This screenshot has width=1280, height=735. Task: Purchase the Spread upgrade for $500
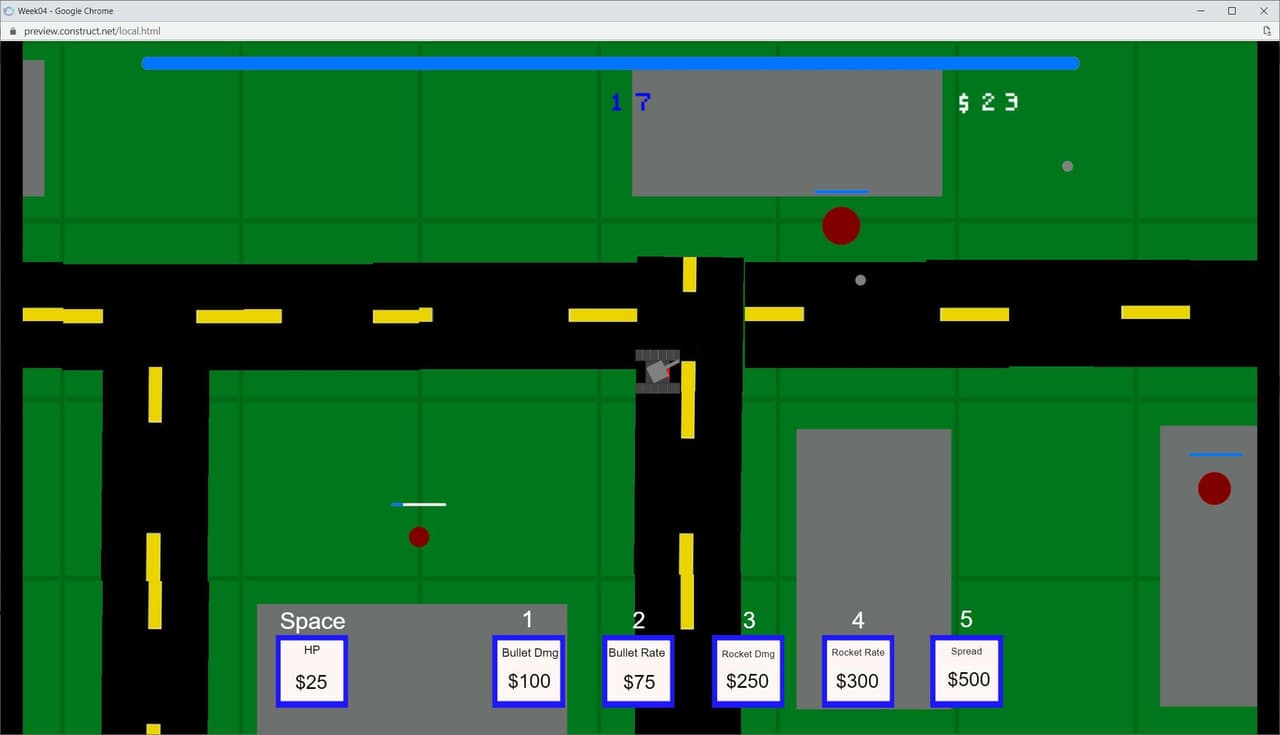click(x=967, y=671)
